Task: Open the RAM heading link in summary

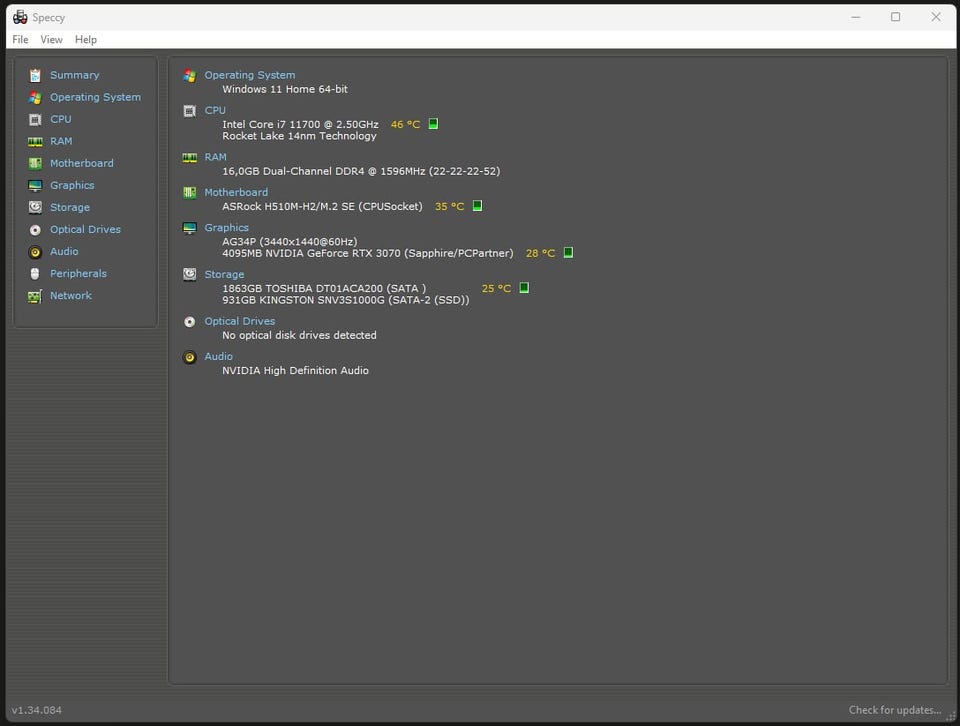Action: (x=216, y=157)
